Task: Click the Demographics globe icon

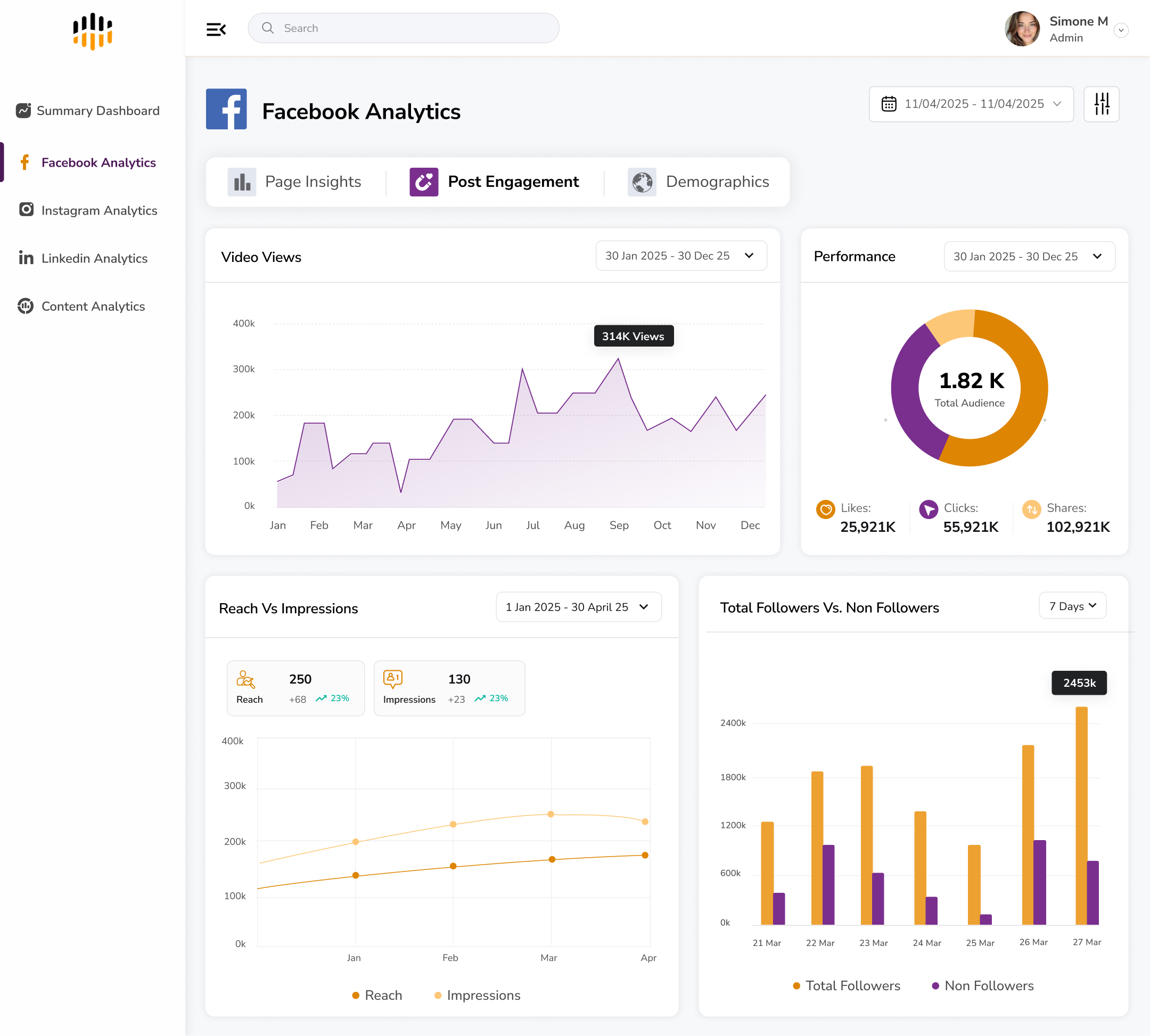Action: click(x=642, y=182)
